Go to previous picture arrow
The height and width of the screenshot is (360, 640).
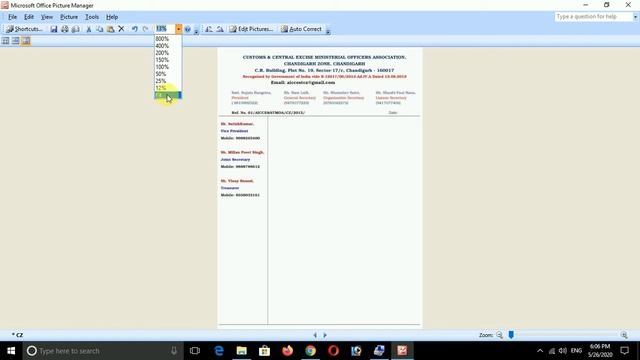click(315, 335)
